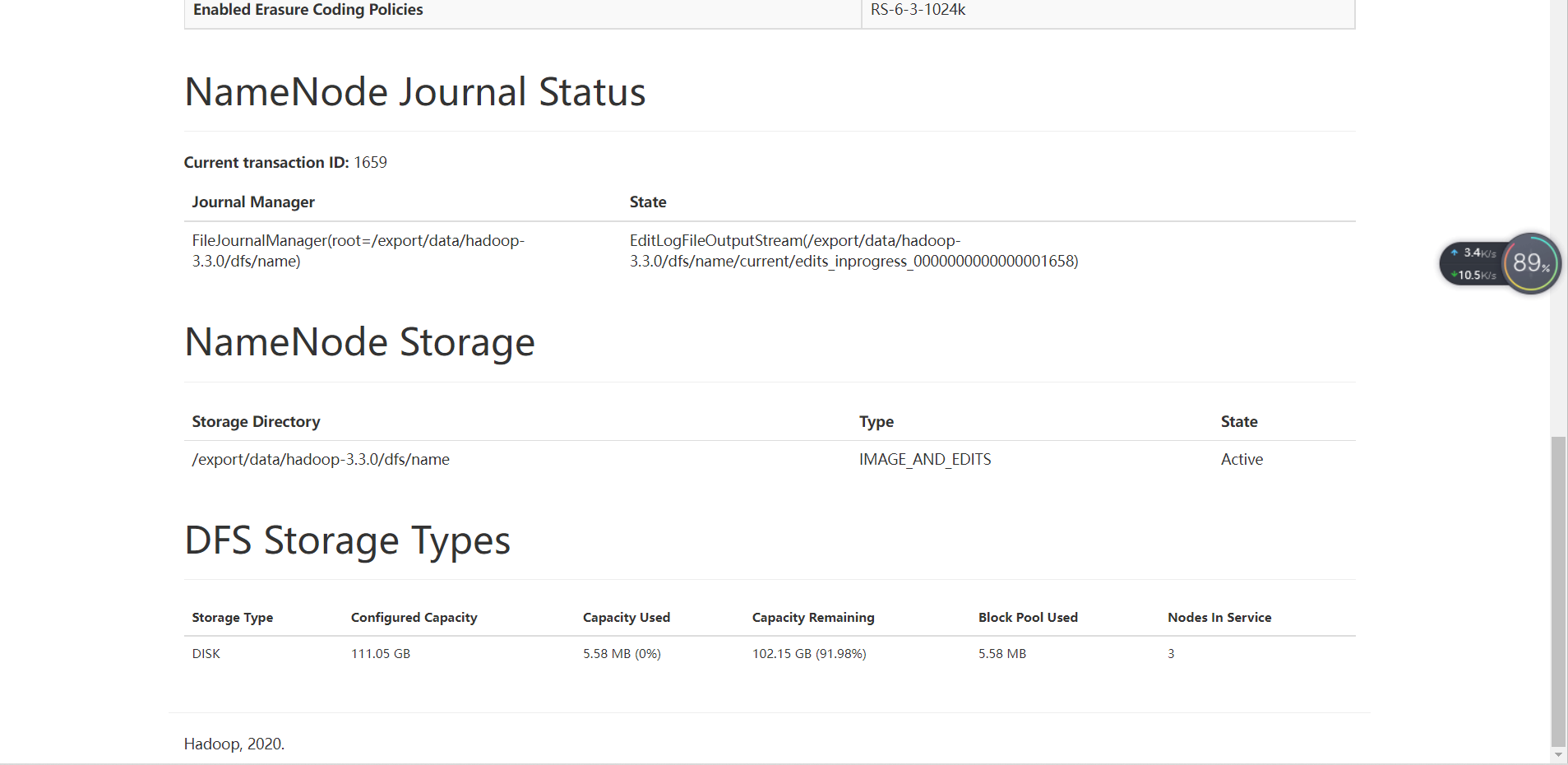The image size is (1568, 765).
Task: Click the DISK storage type cell
Action: point(206,654)
